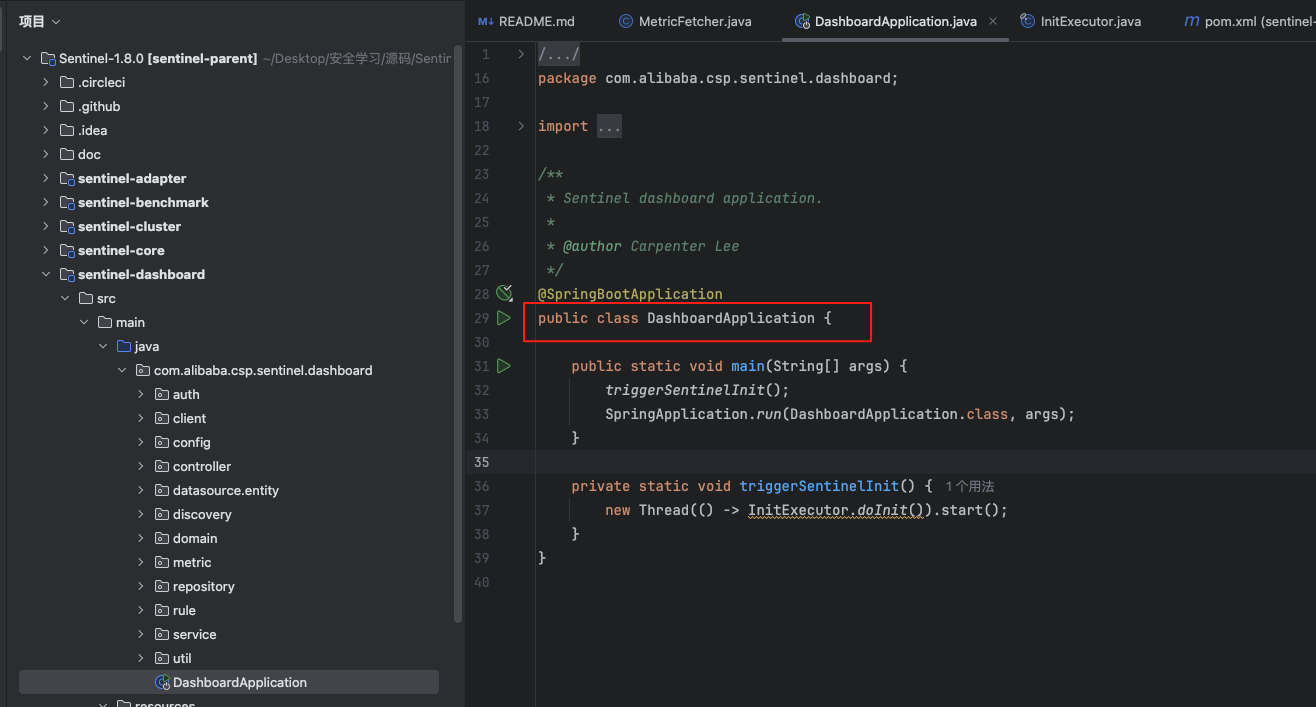Run DashboardApplication class via line 29 gutter arrow
1316x707 pixels.
[x=504, y=318]
